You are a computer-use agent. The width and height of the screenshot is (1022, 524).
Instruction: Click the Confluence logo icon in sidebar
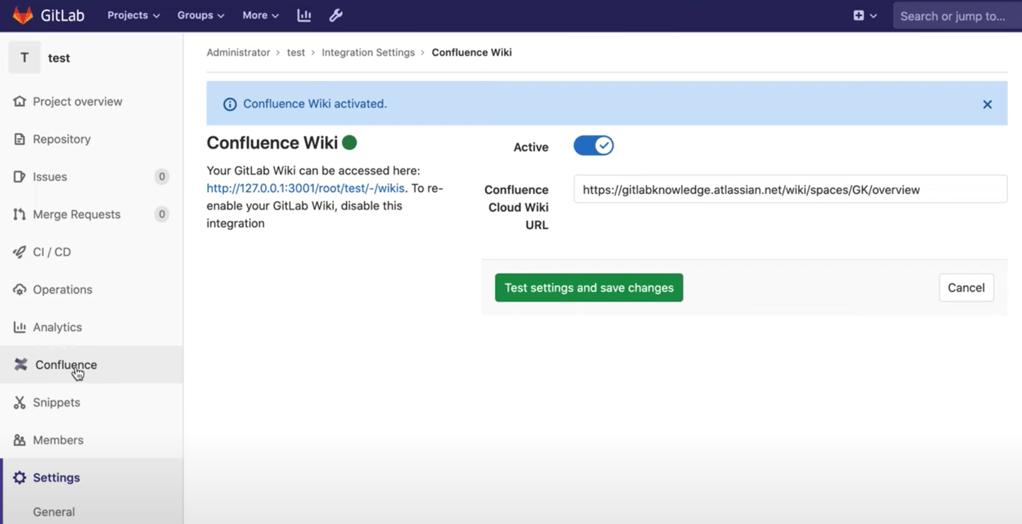click(21, 364)
